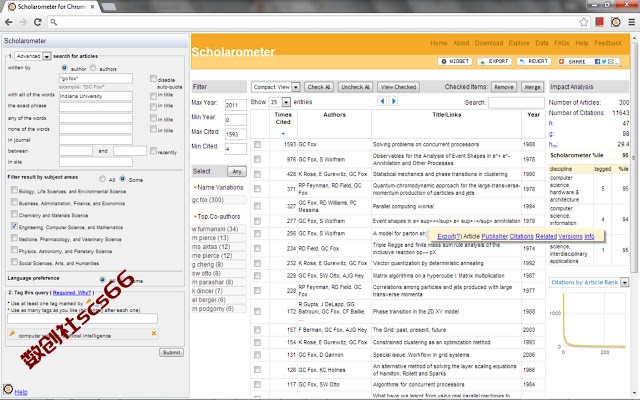Open the Explore menu item
This screenshot has width=640, height=400.
[x=519, y=43]
